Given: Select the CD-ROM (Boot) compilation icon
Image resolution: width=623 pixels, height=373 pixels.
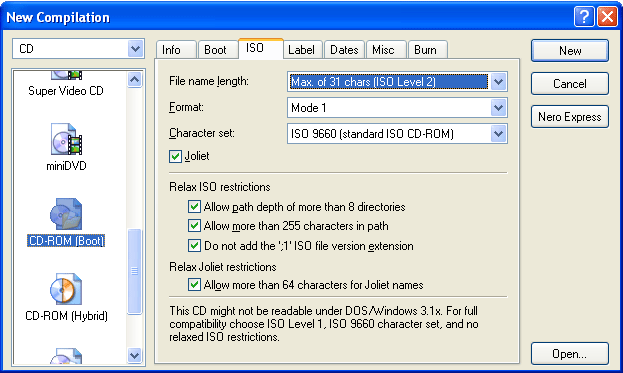Looking at the screenshot, I should [x=66, y=214].
